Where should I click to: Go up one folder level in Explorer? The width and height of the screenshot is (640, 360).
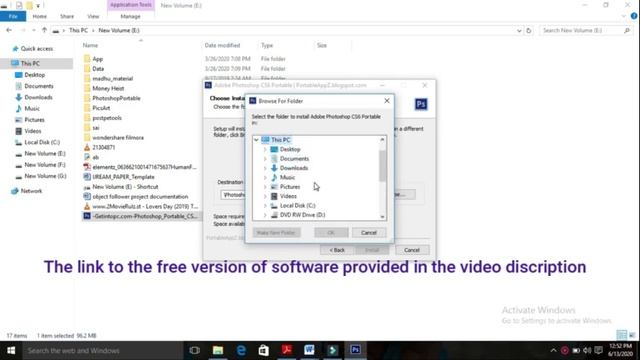pyautogui.click(x=44, y=31)
